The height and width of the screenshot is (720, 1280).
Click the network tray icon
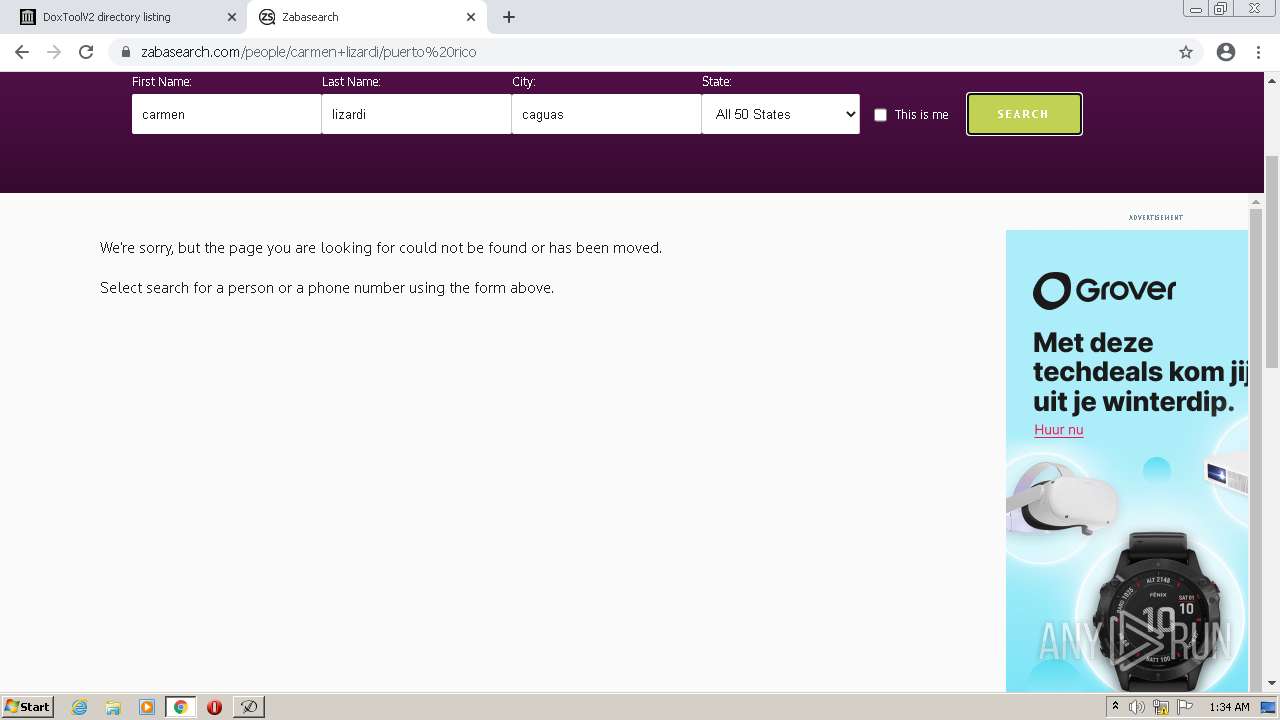click(1161, 707)
